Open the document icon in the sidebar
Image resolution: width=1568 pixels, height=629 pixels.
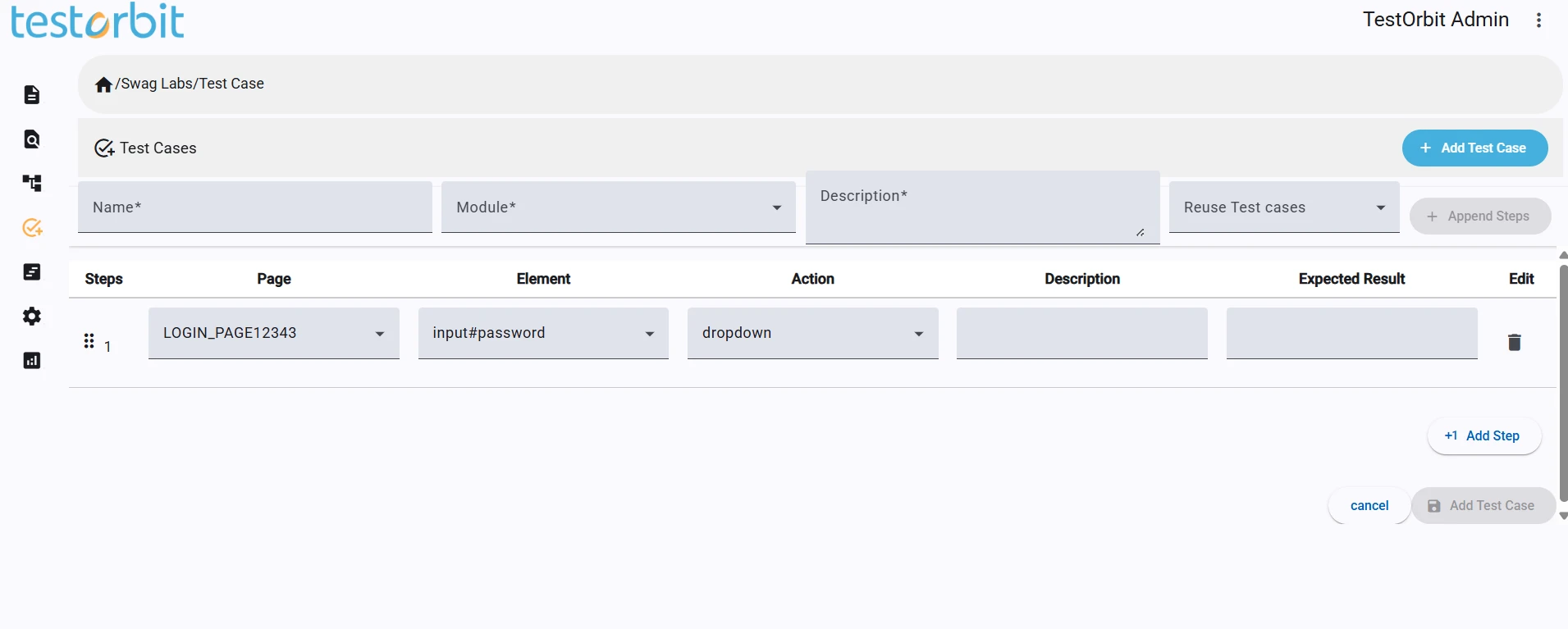pyautogui.click(x=32, y=95)
